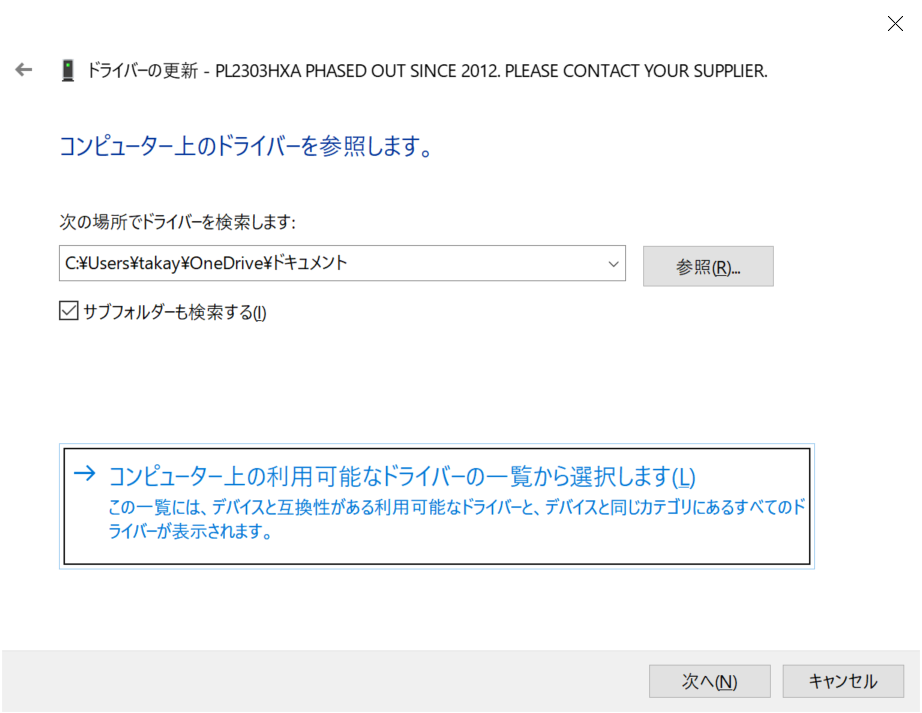Close the driver update dialog
This screenshot has height=713, width=922.
895,24
